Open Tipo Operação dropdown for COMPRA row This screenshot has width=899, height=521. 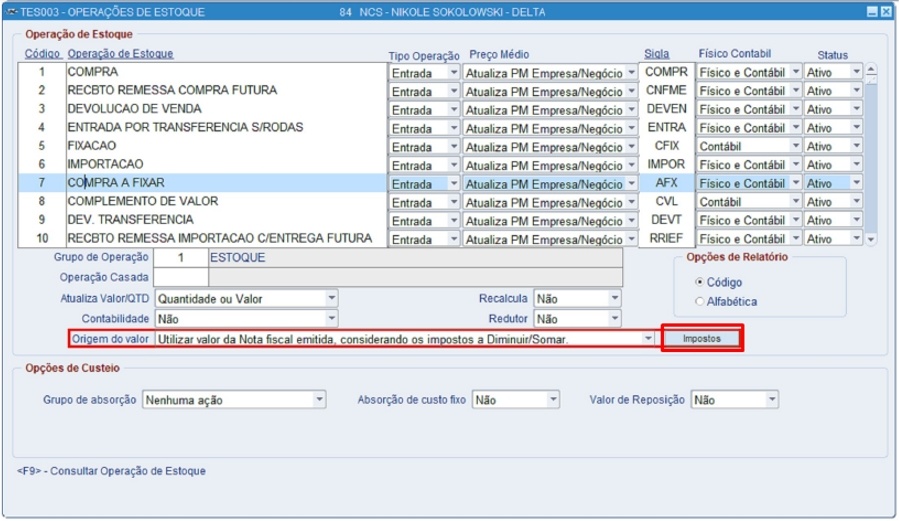[454, 73]
